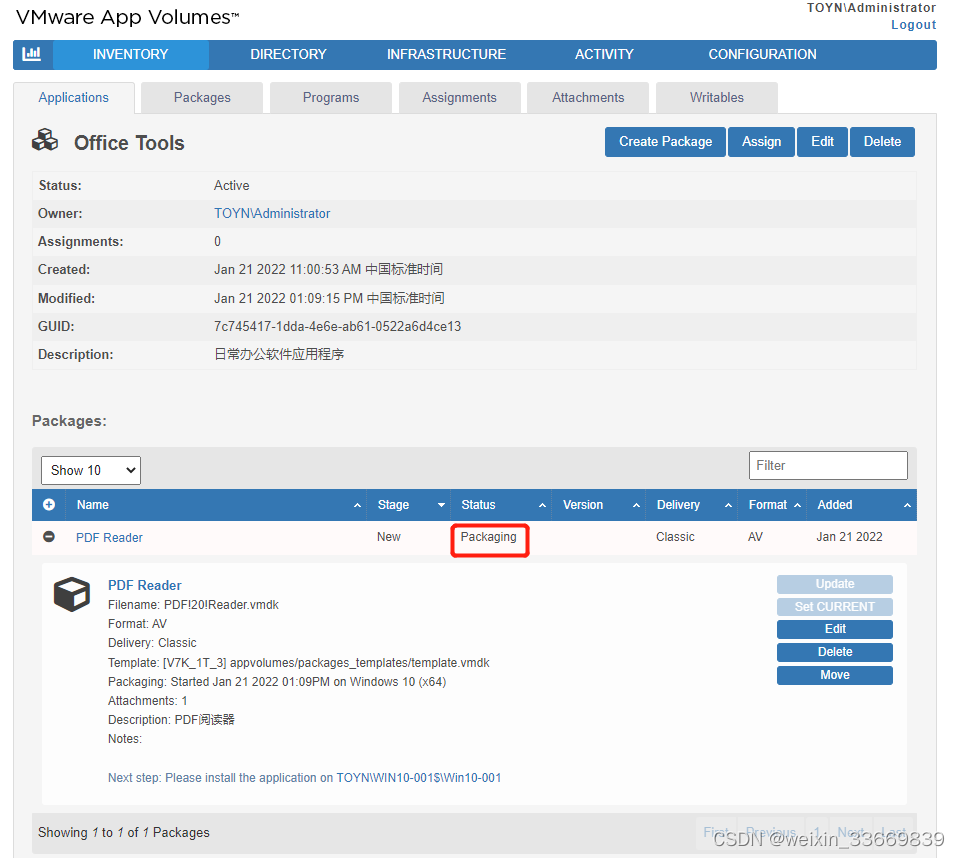Image resolution: width=960 pixels, height=858 pixels.
Task: Open the Show 10 page size dropdown
Action: (x=91, y=470)
